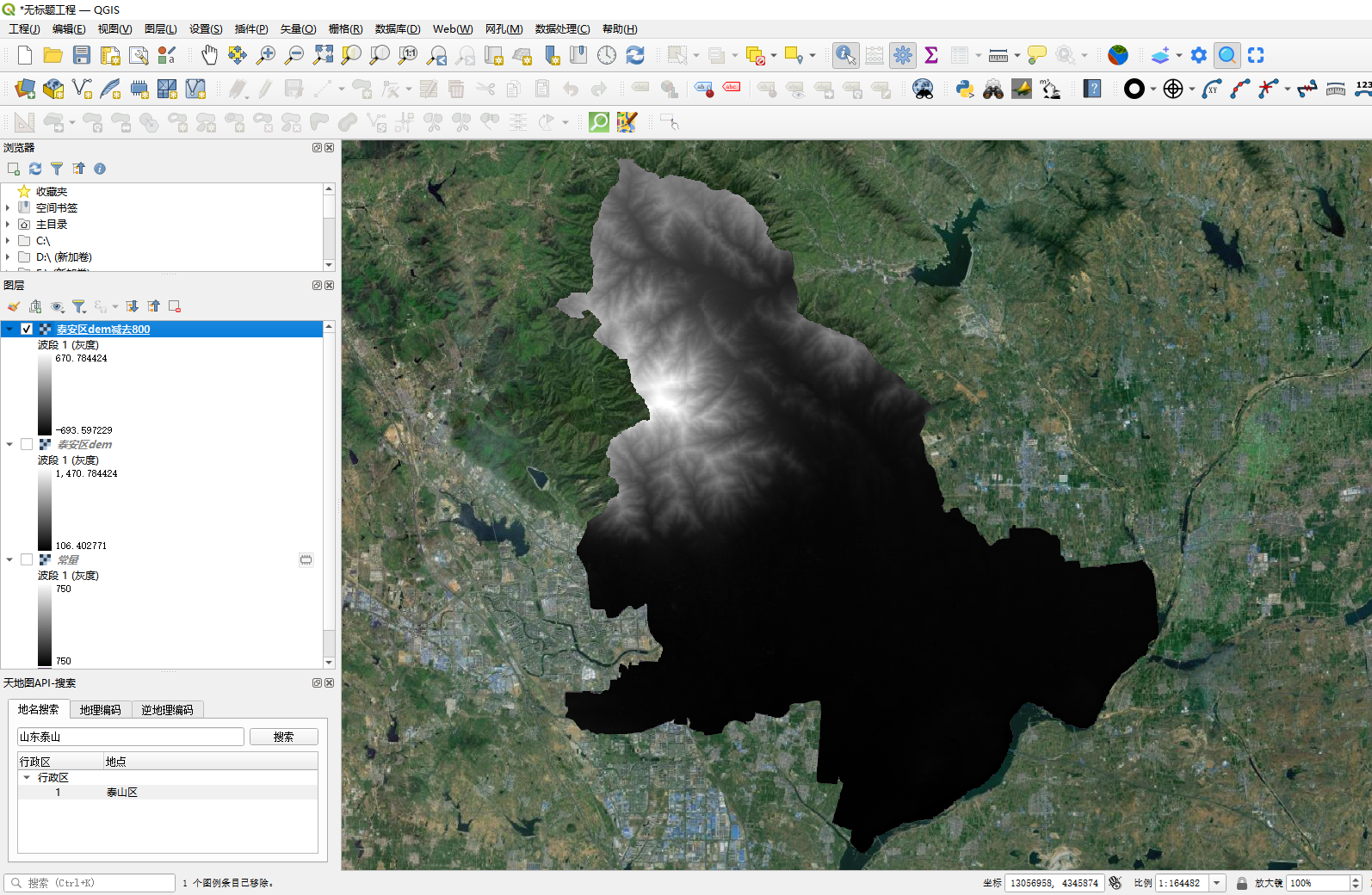Open the 图层(L) menu
The width and height of the screenshot is (1372, 895).
161,28
